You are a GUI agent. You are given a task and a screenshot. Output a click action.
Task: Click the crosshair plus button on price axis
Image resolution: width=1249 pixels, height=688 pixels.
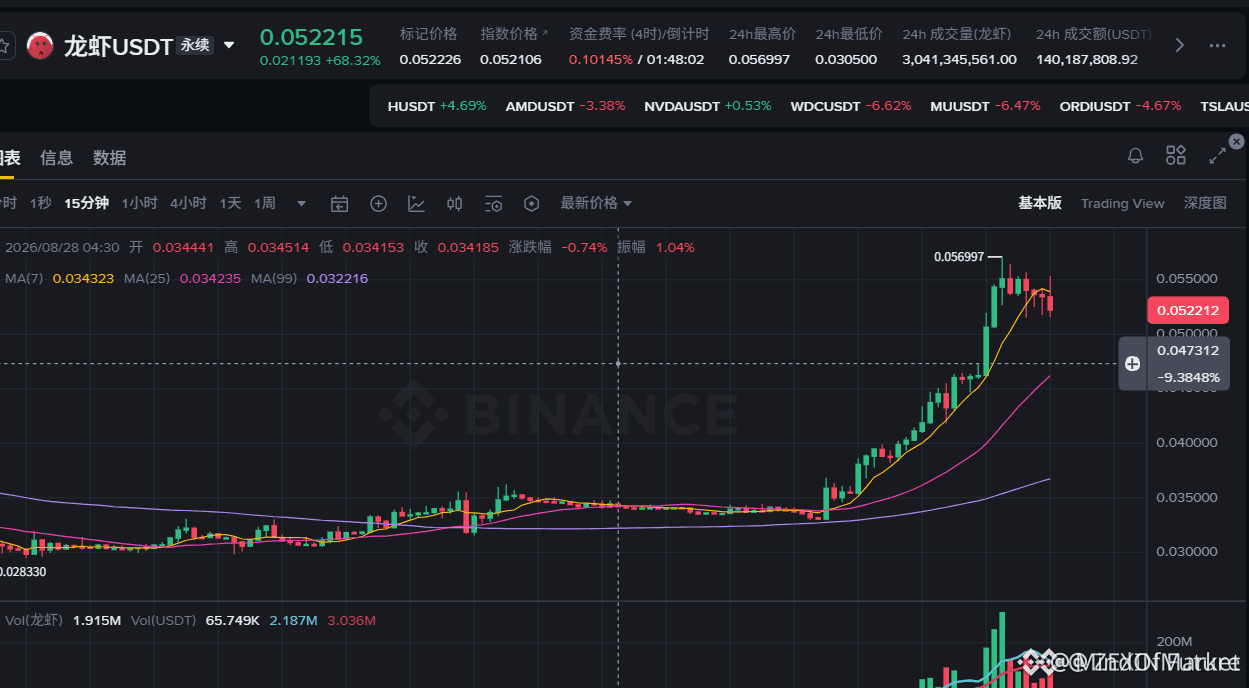(1132, 364)
